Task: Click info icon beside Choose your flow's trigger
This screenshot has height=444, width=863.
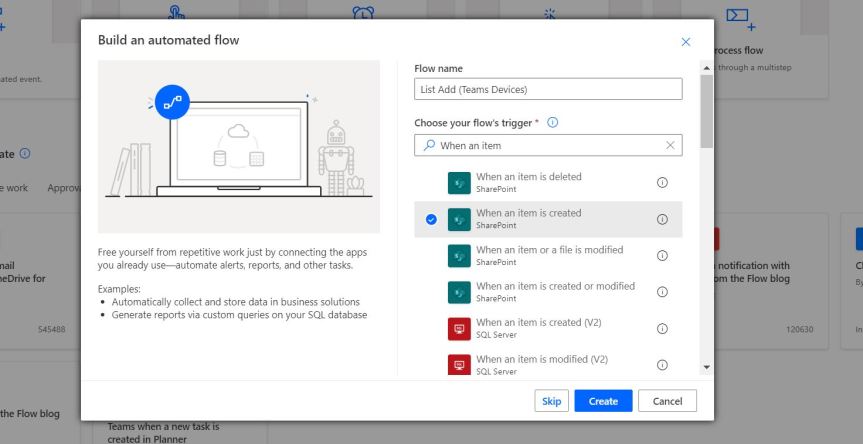Action: (552, 122)
